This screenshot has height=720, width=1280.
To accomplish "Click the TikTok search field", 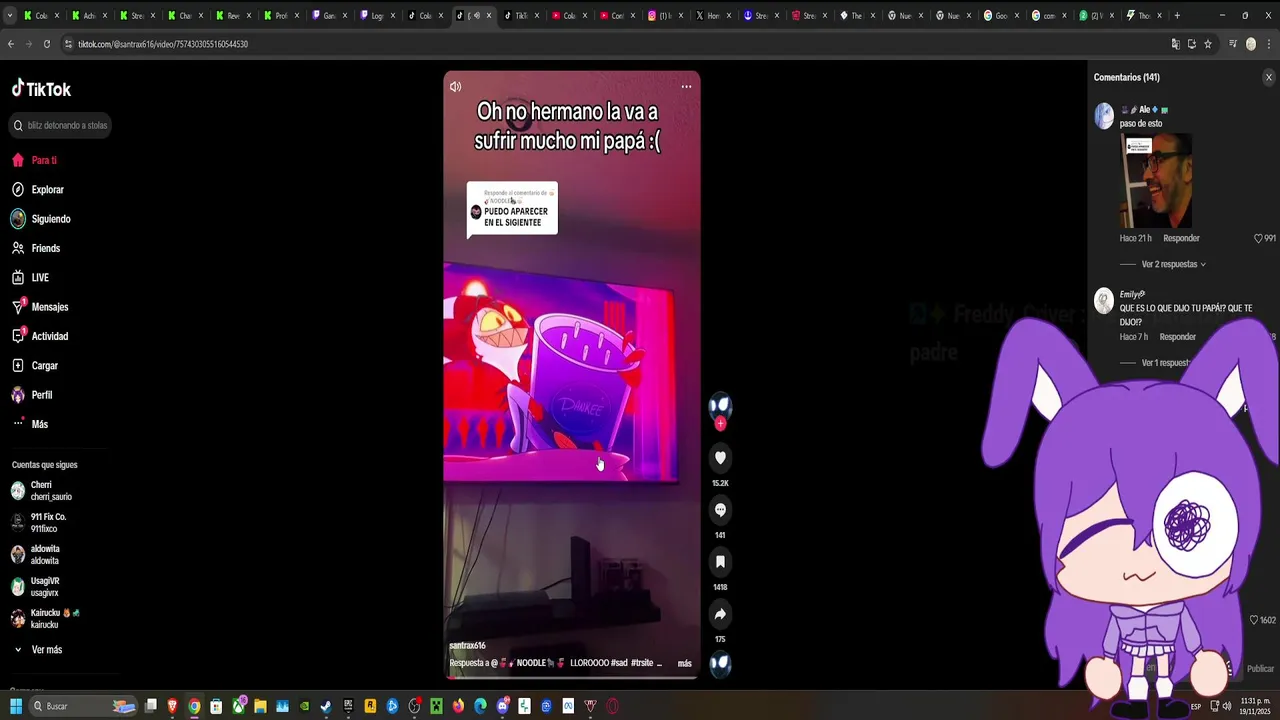I will (x=60, y=125).
